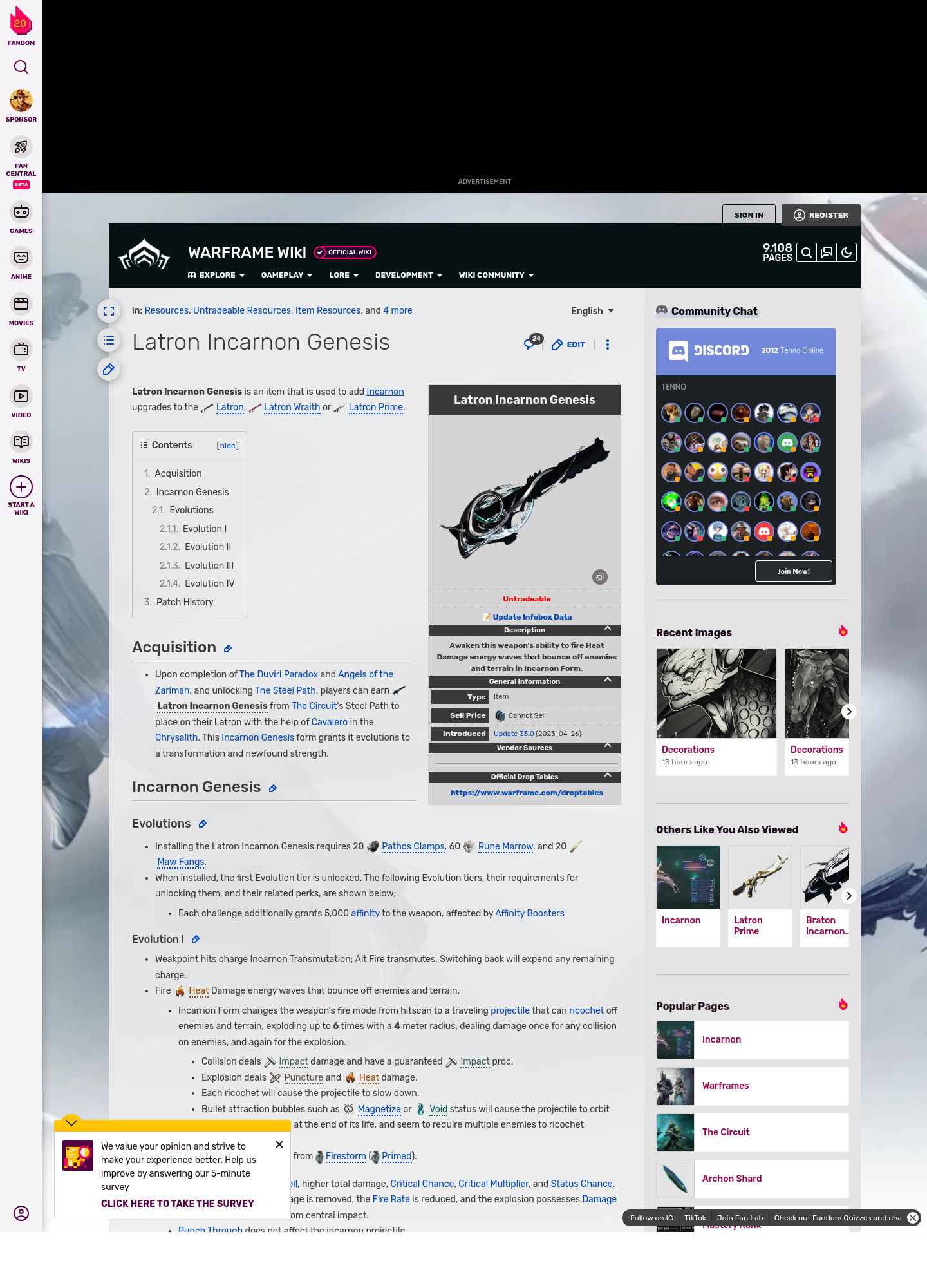Click Click Here To Take The Survey
927x1288 pixels.
tap(177, 1204)
